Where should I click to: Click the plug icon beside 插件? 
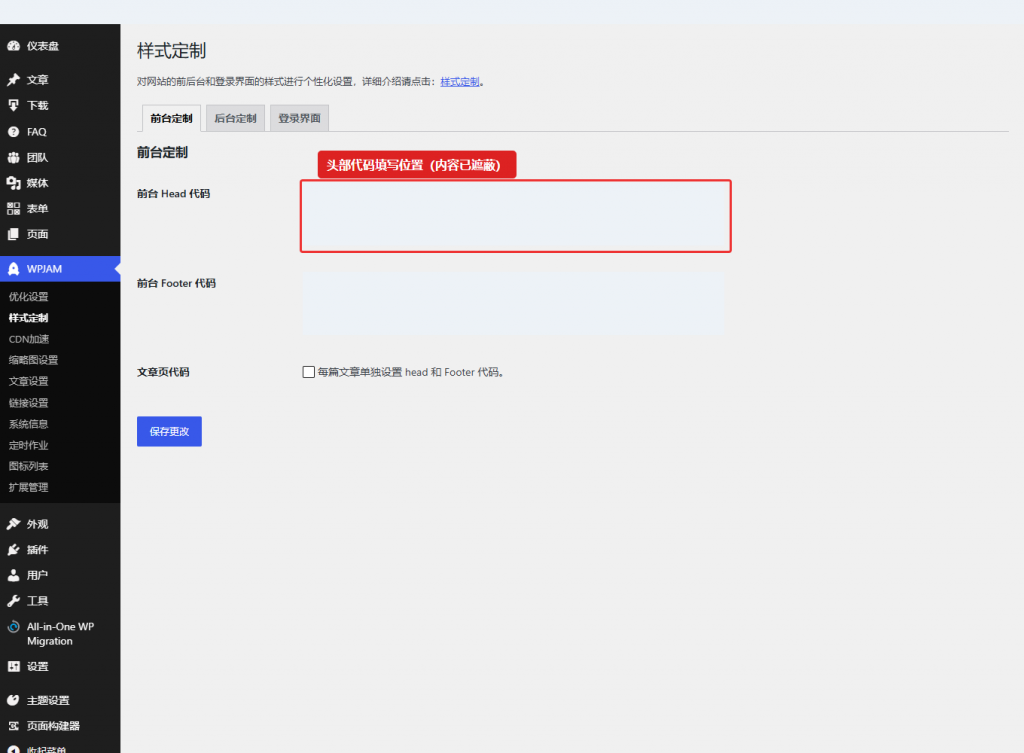pos(13,549)
